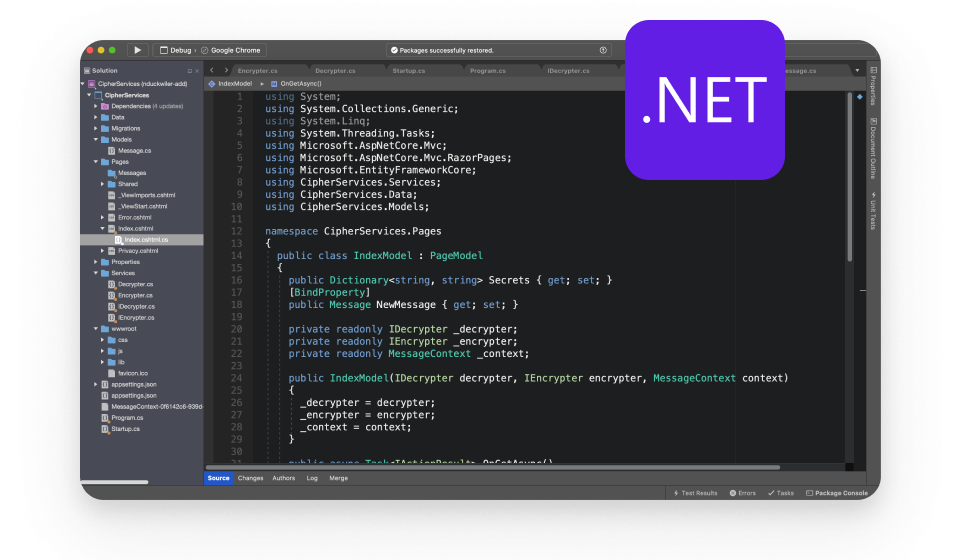Switch to the Decrypter.cs tab

(335, 71)
